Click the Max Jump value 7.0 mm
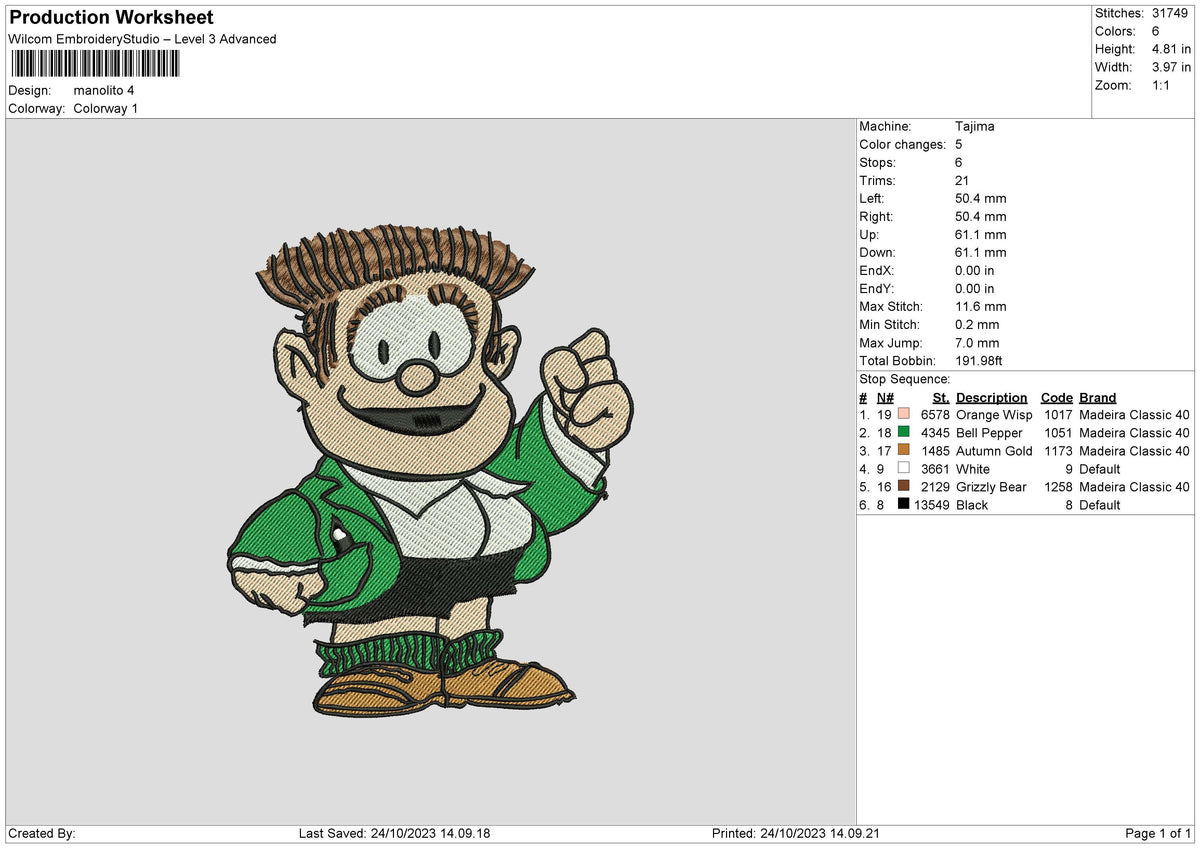1200x848 pixels. (977, 342)
